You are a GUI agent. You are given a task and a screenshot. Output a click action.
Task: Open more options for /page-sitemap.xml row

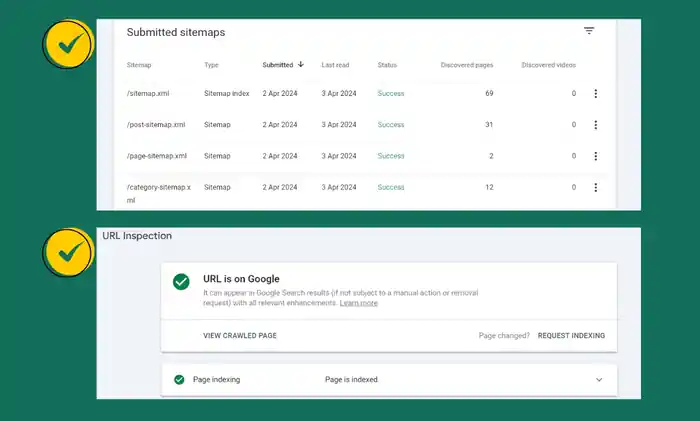(x=596, y=156)
